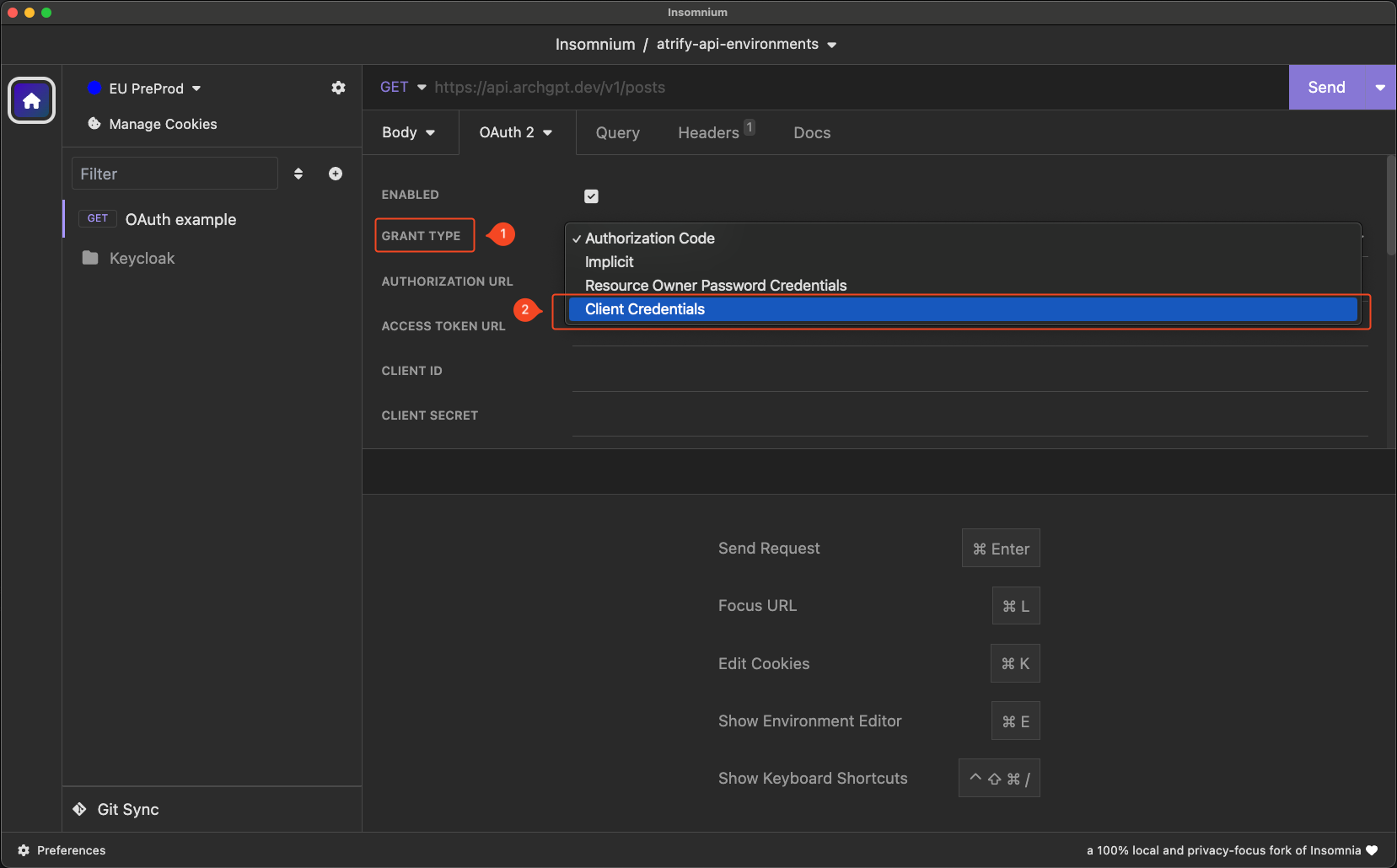Open the sort order arrows icon
1397x868 pixels.
coord(298,174)
